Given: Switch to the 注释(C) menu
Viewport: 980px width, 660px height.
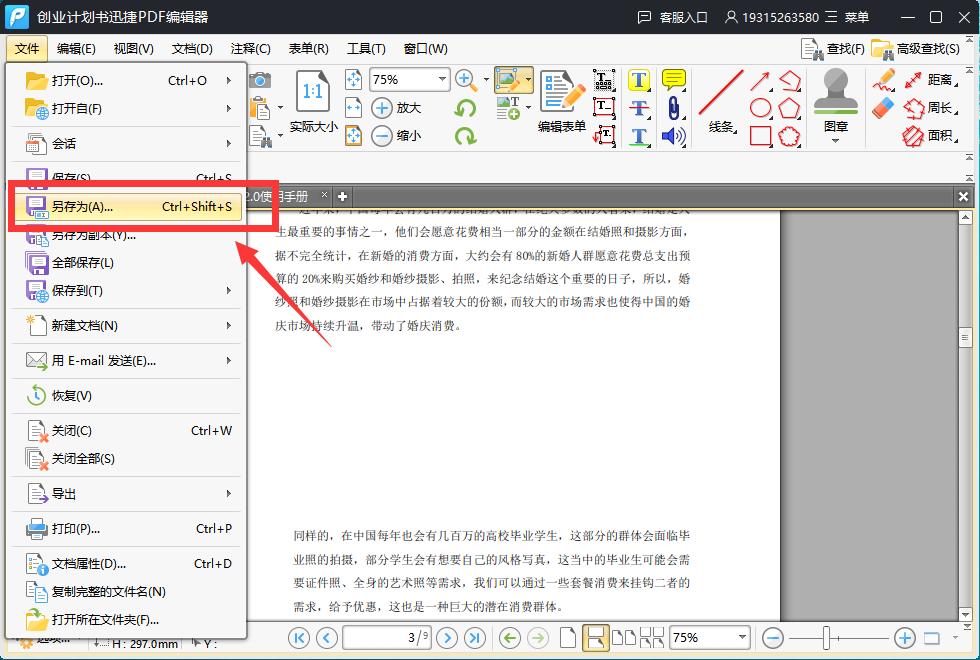Looking at the screenshot, I should [x=250, y=48].
